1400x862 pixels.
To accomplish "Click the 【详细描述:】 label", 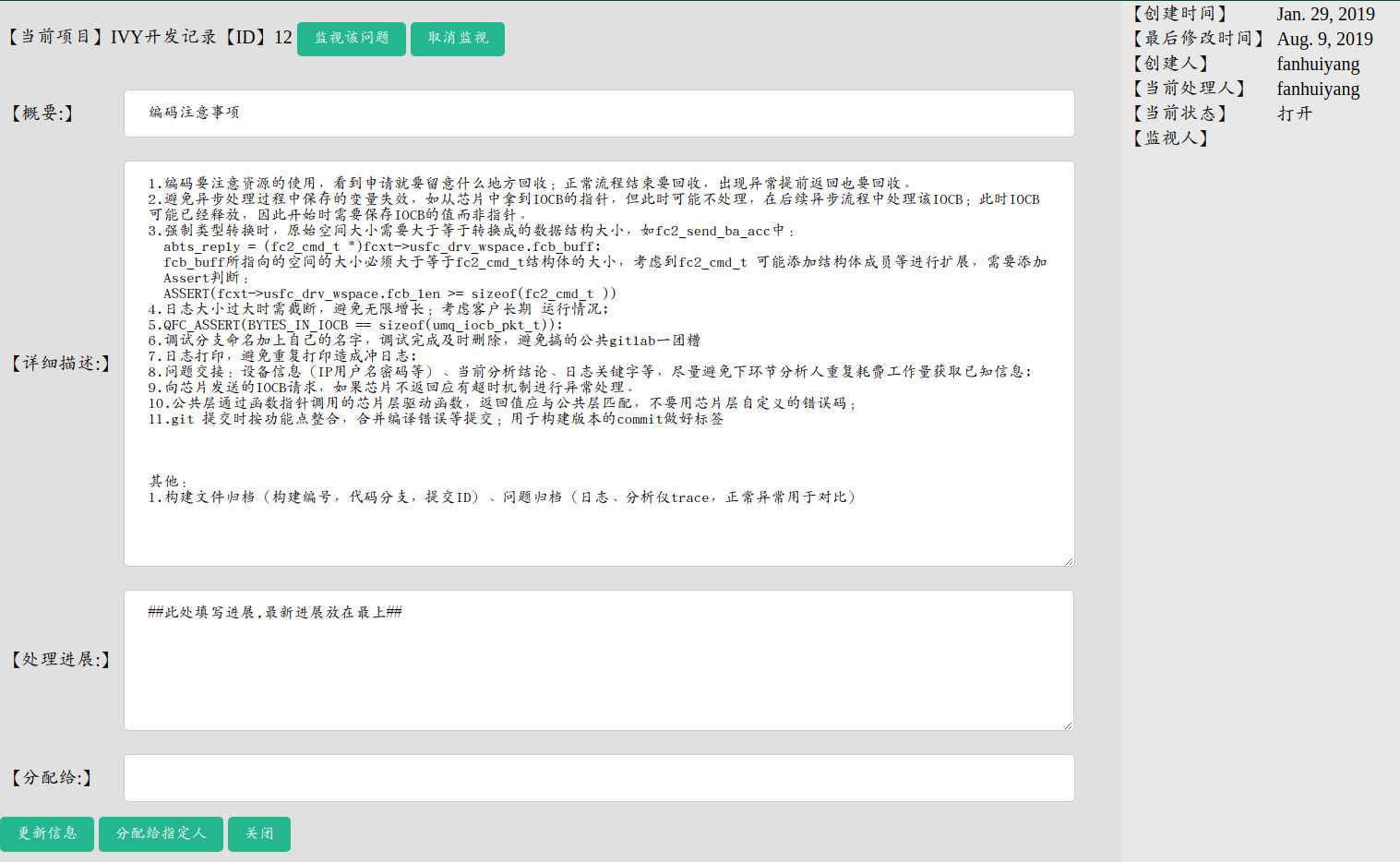I will 61,364.
